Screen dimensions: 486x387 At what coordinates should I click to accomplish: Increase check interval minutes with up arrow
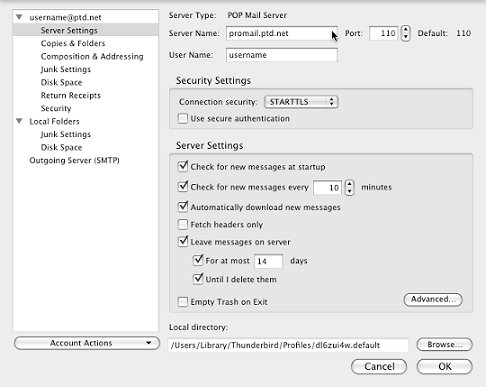point(349,184)
